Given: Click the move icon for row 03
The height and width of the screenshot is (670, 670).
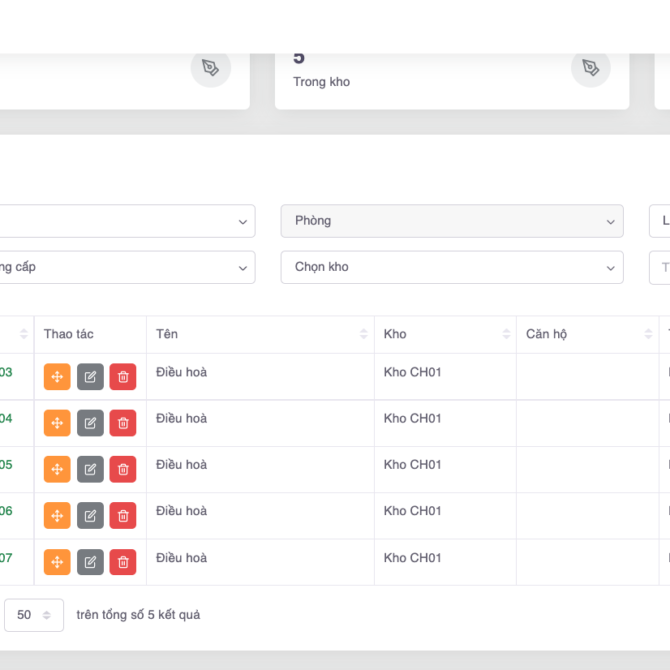Looking at the screenshot, I should [x=57, y=377].
